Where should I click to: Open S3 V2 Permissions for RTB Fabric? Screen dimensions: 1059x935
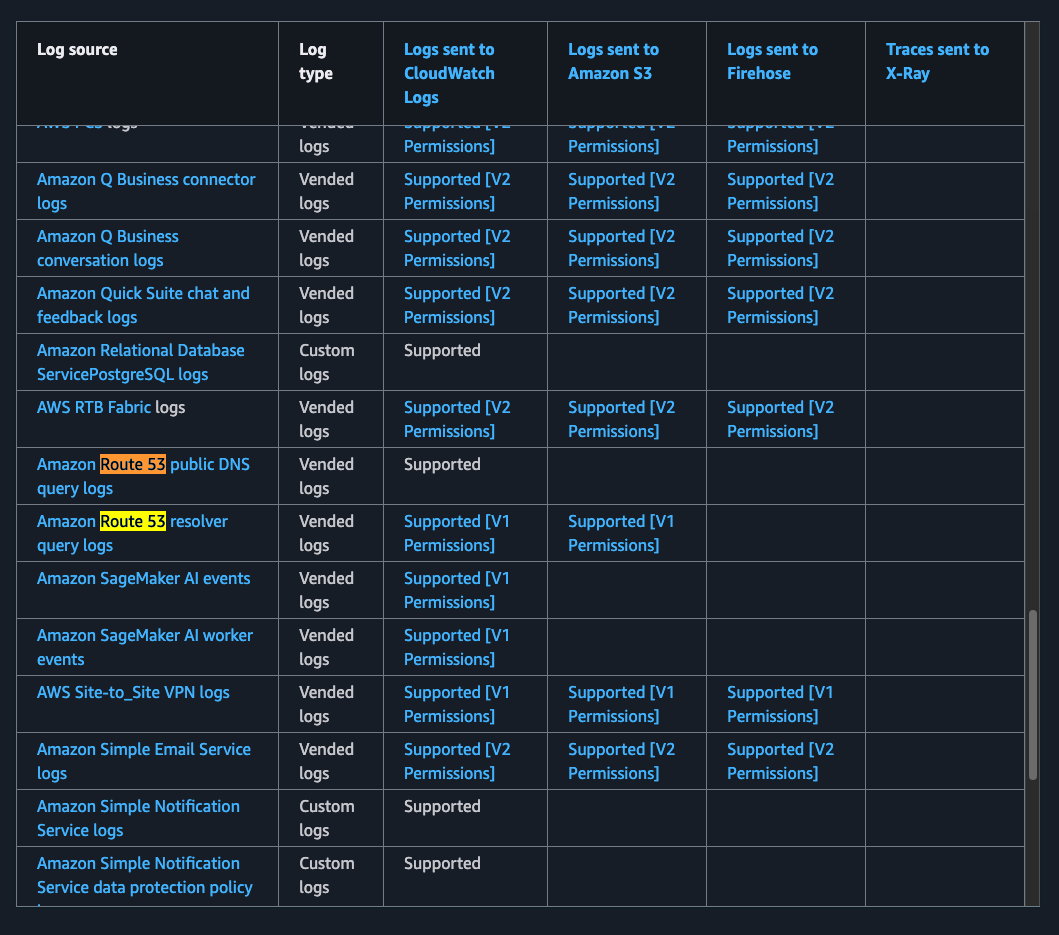pyautogui.click(x=621, y=419)
